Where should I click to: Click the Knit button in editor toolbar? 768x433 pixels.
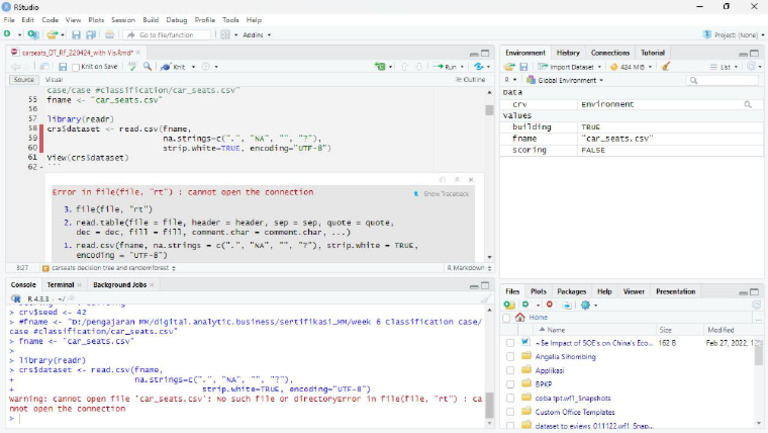(x=177, y=67)
